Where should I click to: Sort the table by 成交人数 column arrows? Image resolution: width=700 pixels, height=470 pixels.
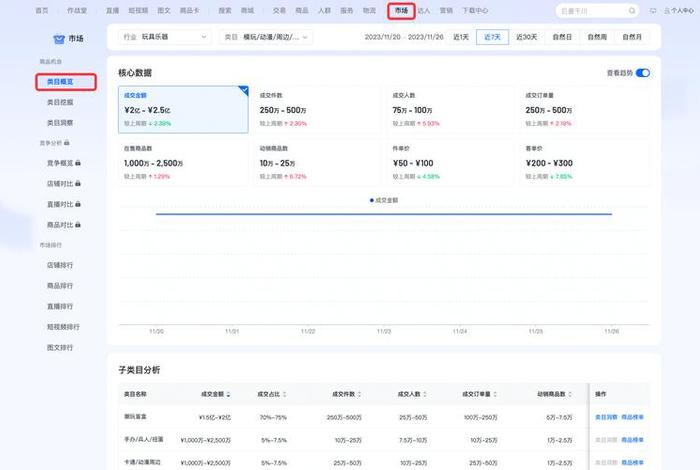click(425, 395)
